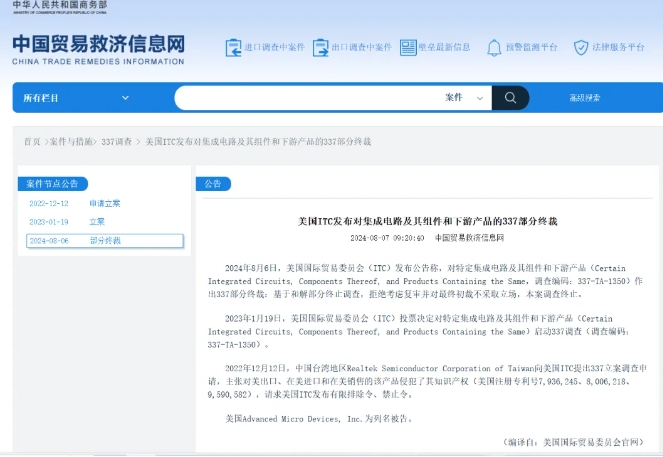Screen dimensions: 663x457
Task: Click the trade barriers news icon
Action: 408,47
